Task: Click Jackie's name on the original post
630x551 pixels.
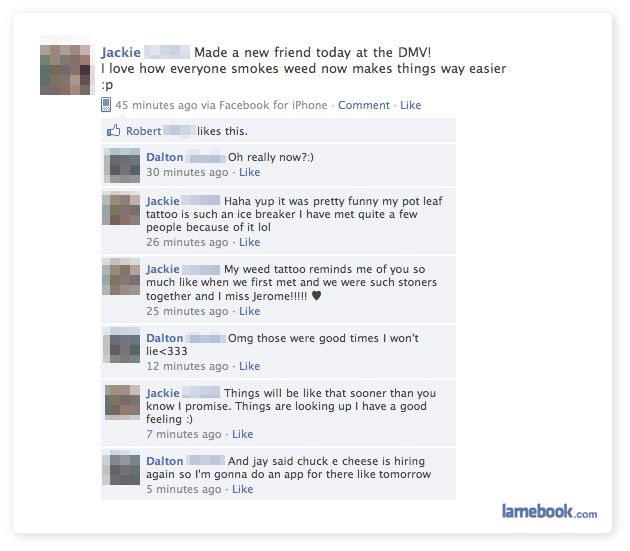Action: pos(121,52)
